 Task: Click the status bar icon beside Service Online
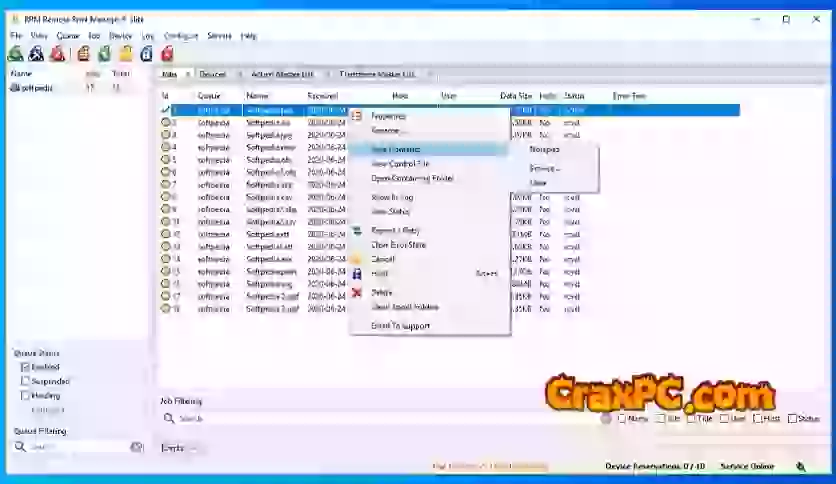click(x=801, y=466)
